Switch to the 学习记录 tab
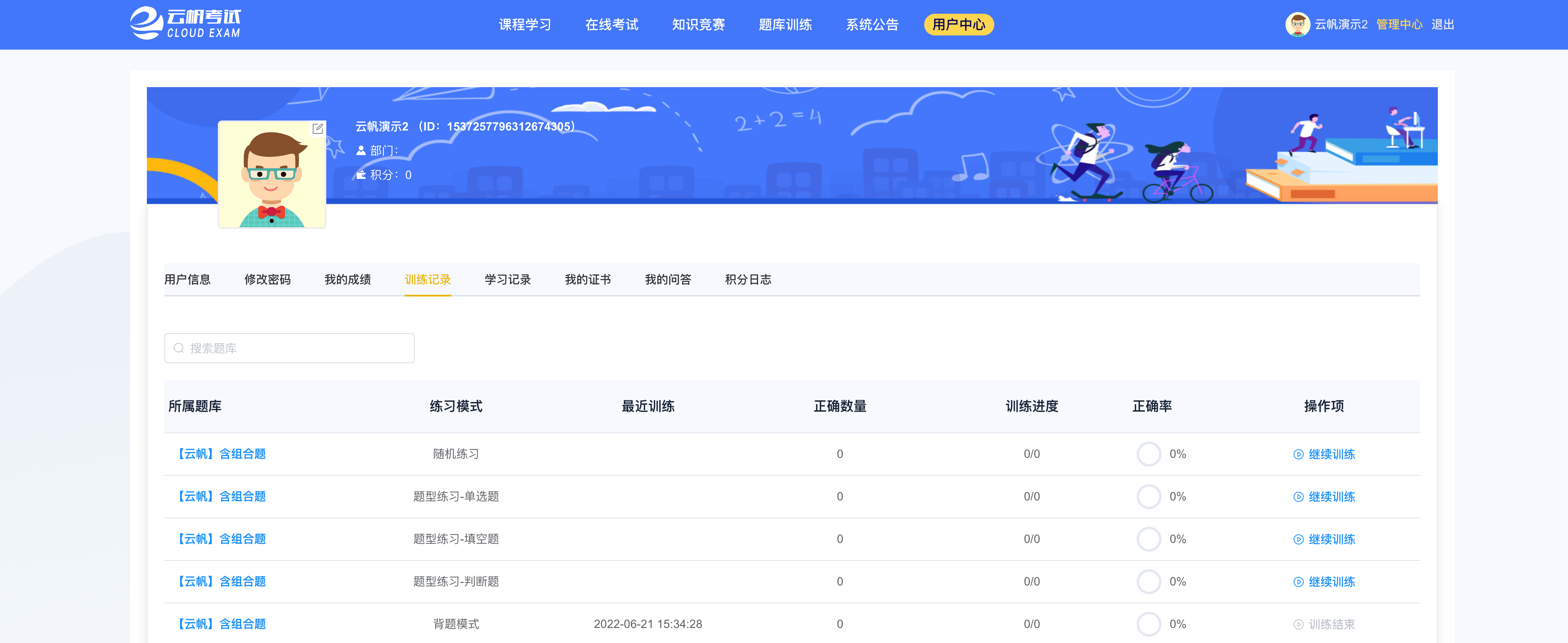Viewport: 1568px width, 643px height. 508,279
